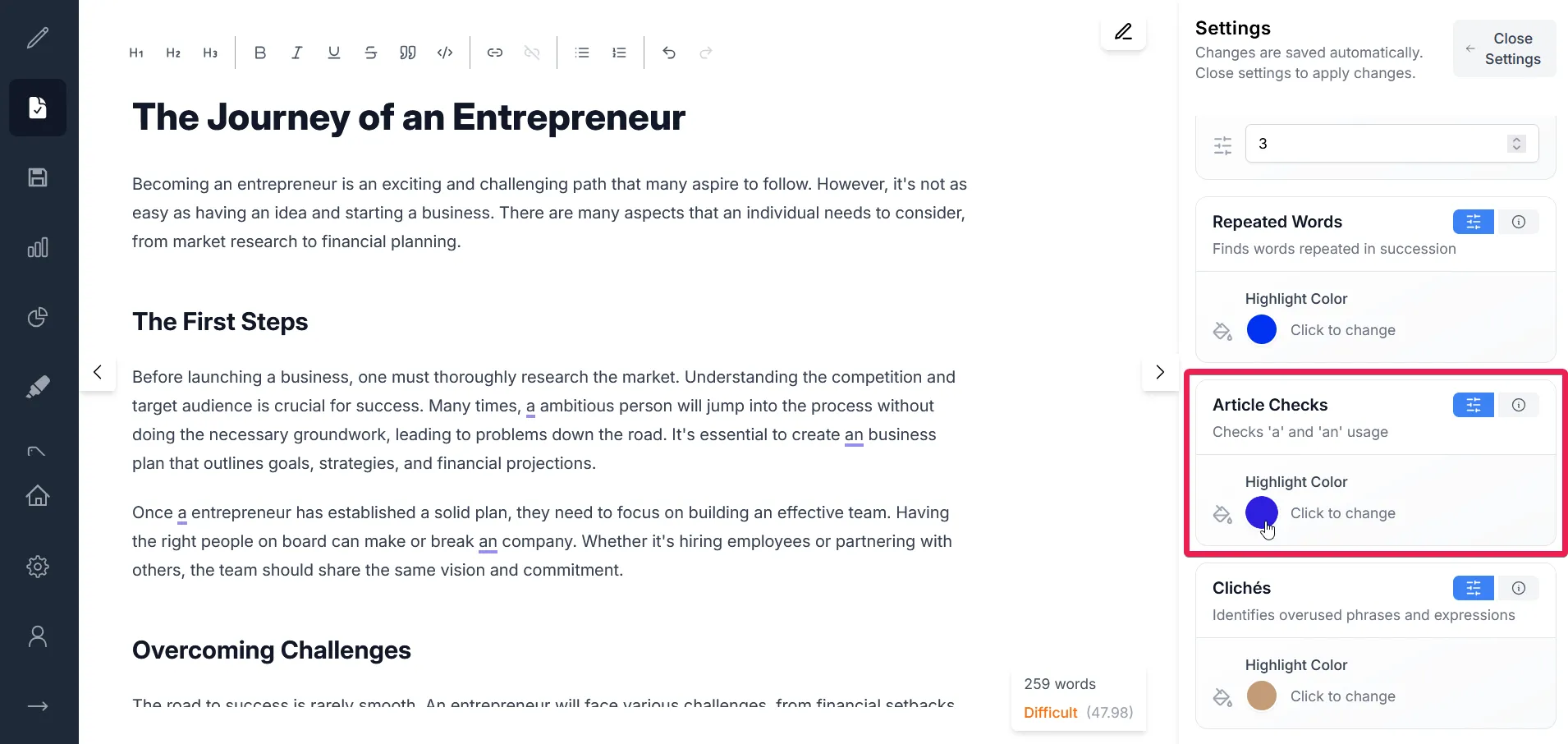Toggle the Repeated Words check setting

(x=1473, y=222)
